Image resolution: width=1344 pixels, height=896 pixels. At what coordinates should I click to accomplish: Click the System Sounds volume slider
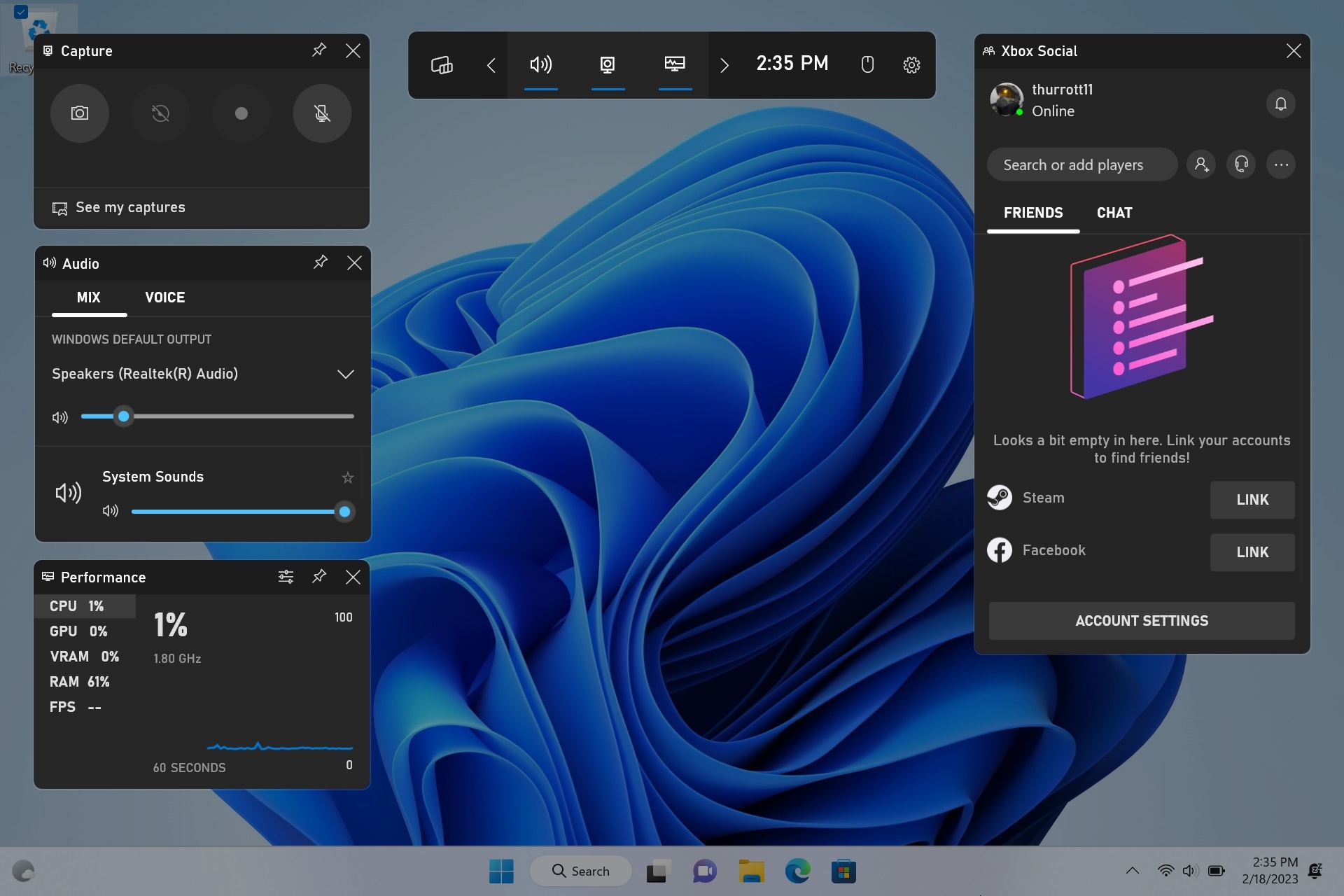[238, 512]
